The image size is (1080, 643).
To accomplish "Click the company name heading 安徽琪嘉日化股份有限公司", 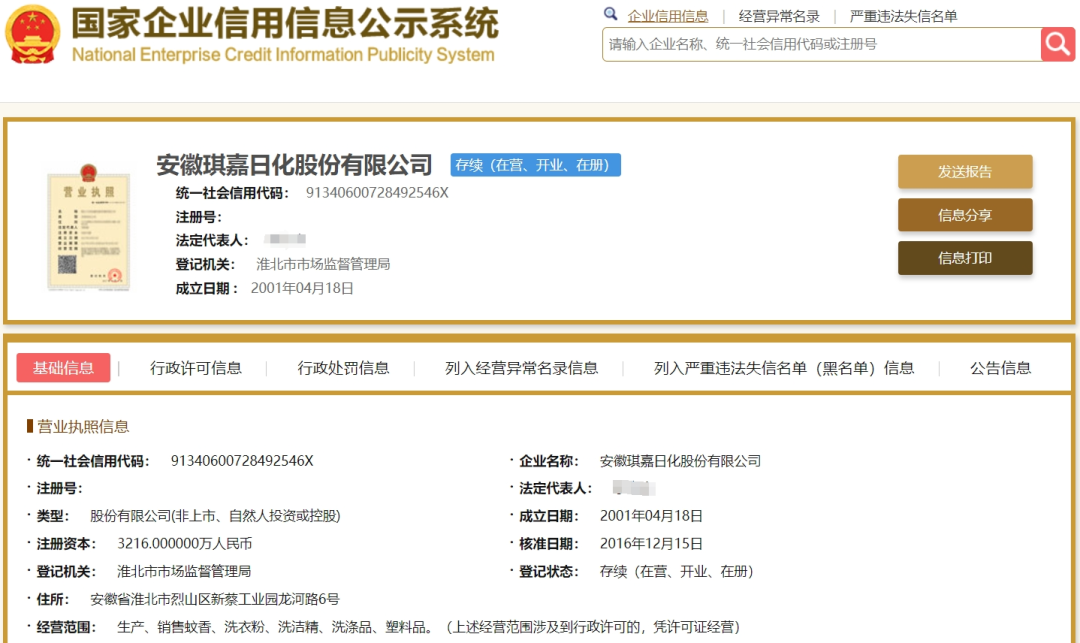I will coord(294,165).
